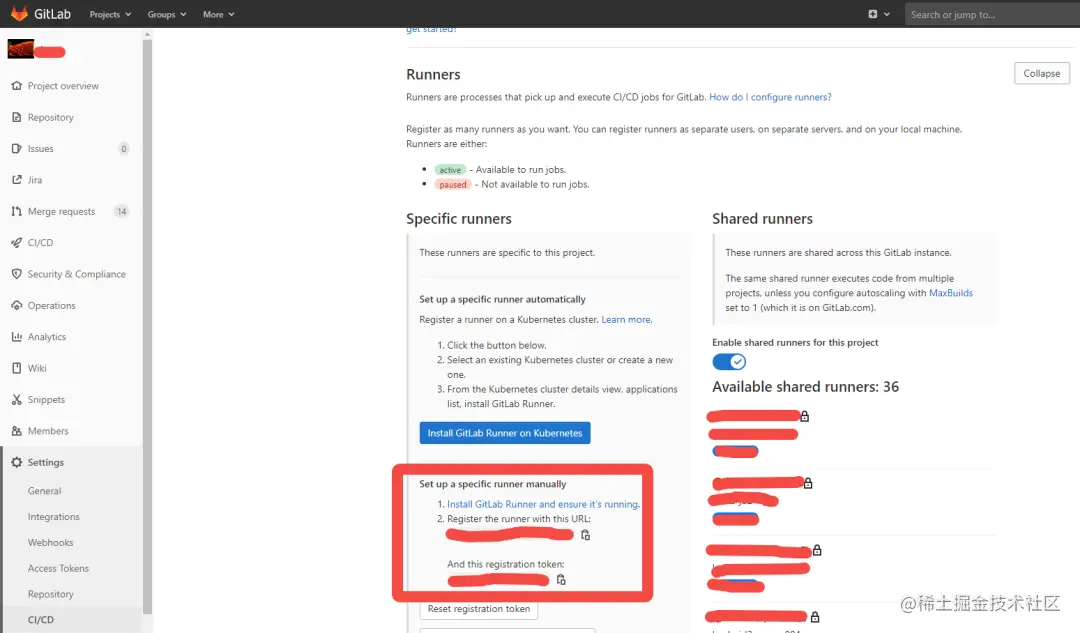Open the MaxBuilds link
The height and width of the screenshot is (633, 1080).
951,293
